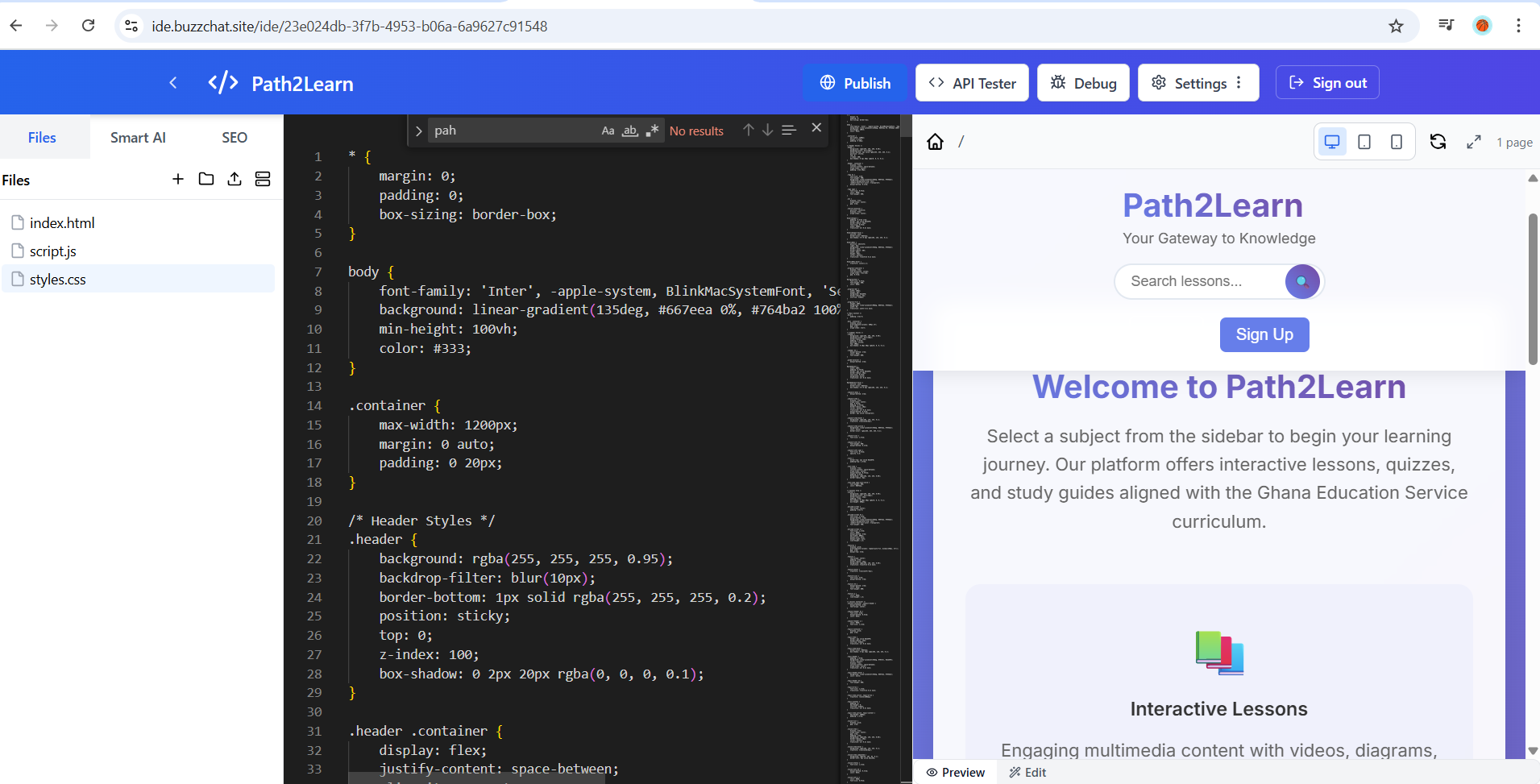Click the Search lessons input in preview
This screenshot has width=1540, height=784.
click(1201, 281)
